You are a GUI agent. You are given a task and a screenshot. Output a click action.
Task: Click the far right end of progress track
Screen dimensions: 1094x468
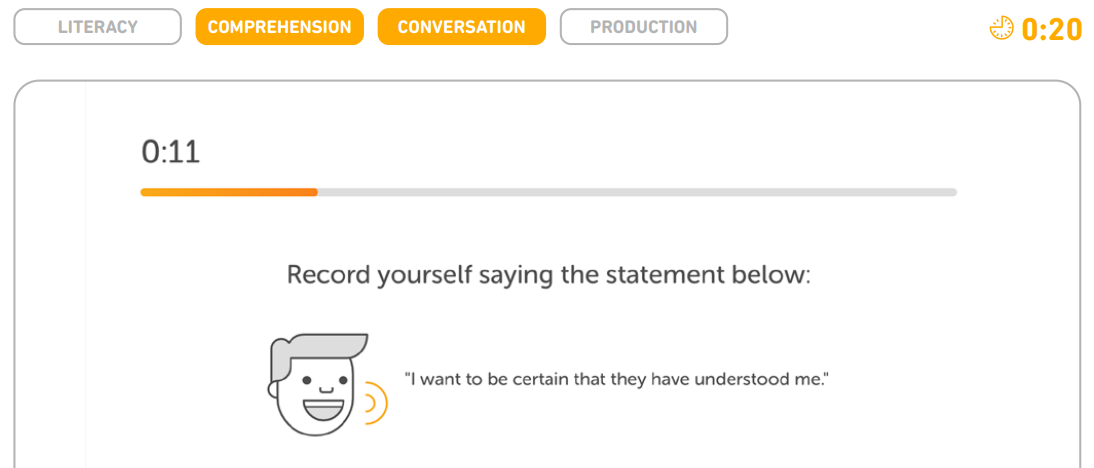(x=953, y=192)
